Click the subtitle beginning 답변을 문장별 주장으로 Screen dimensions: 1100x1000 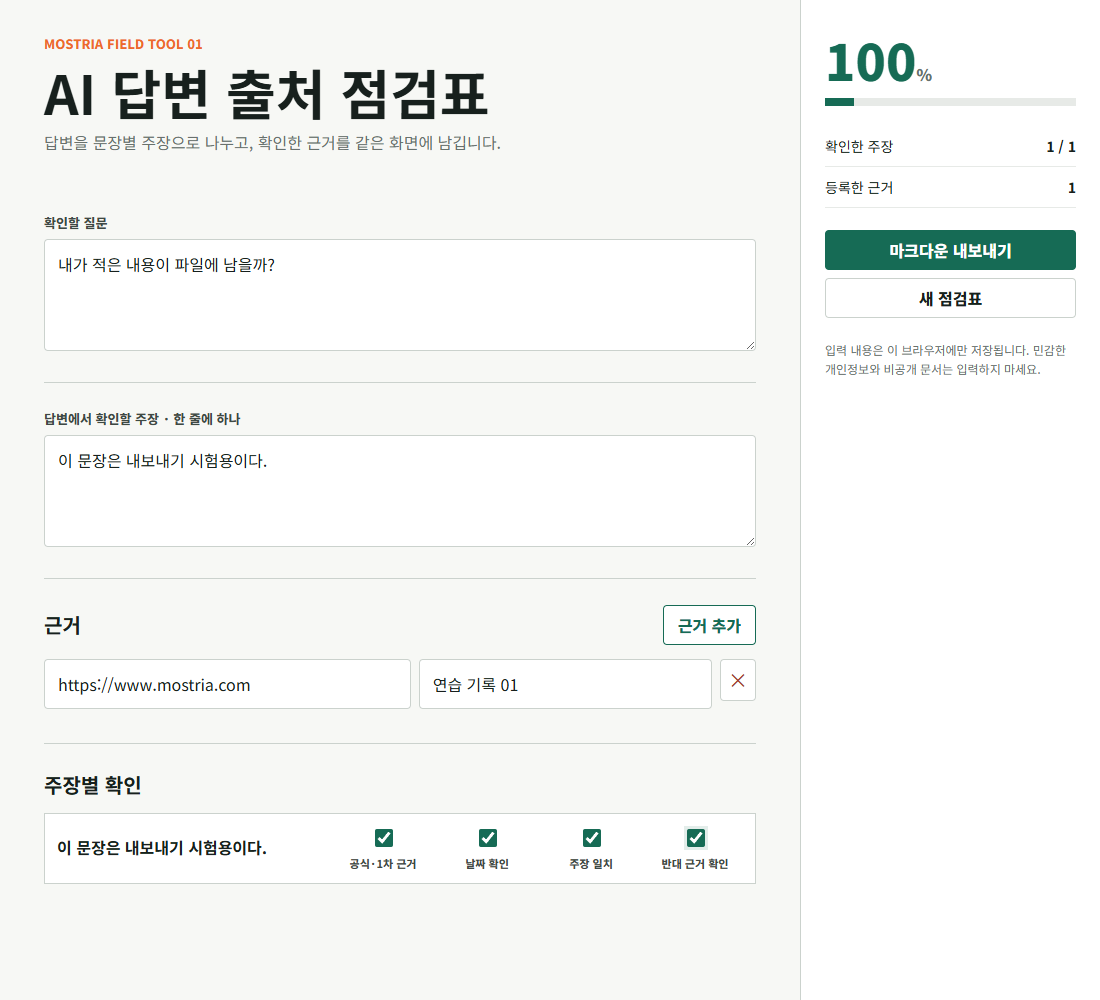point(272,143)
